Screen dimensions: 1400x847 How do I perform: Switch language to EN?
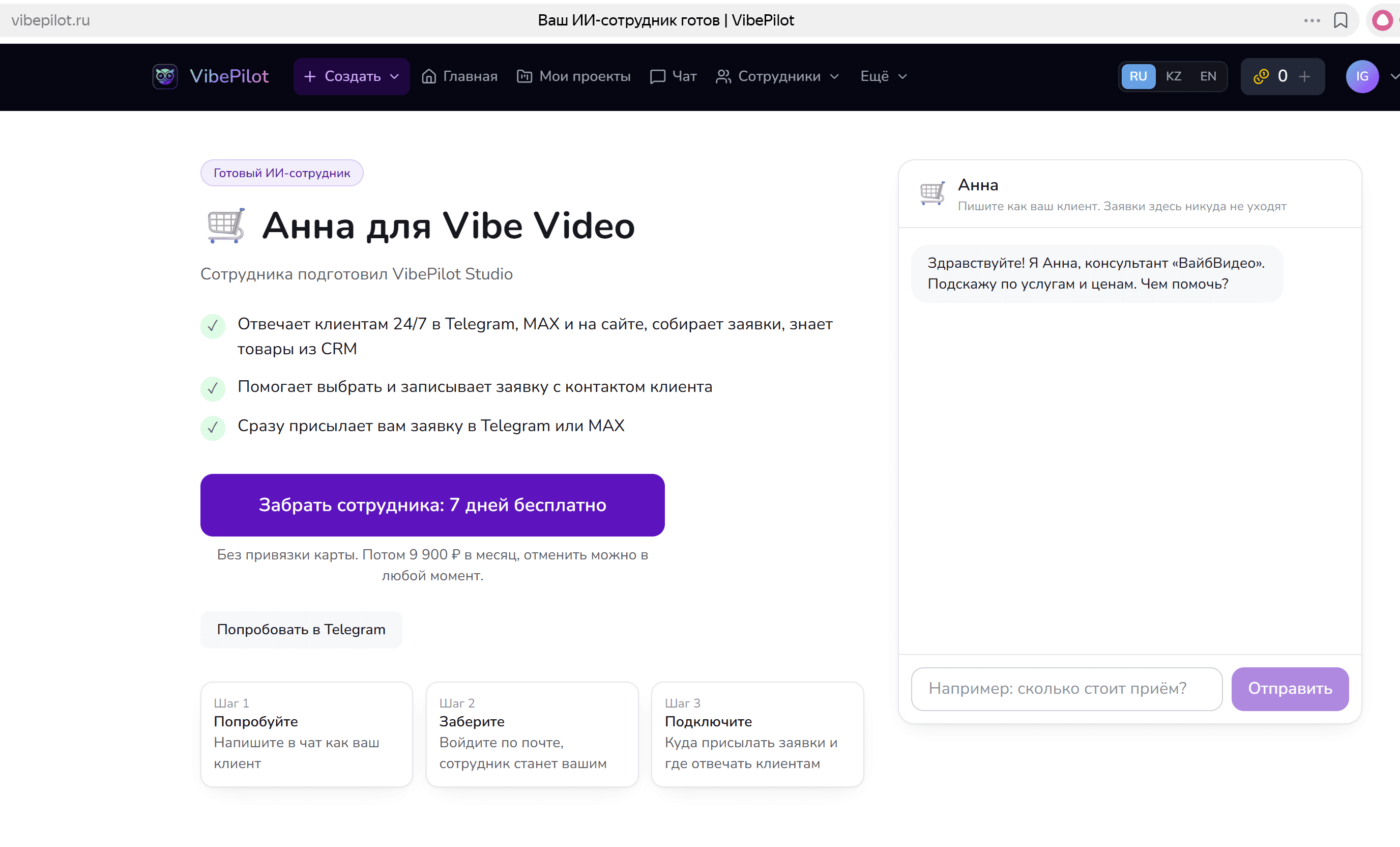1208,76
